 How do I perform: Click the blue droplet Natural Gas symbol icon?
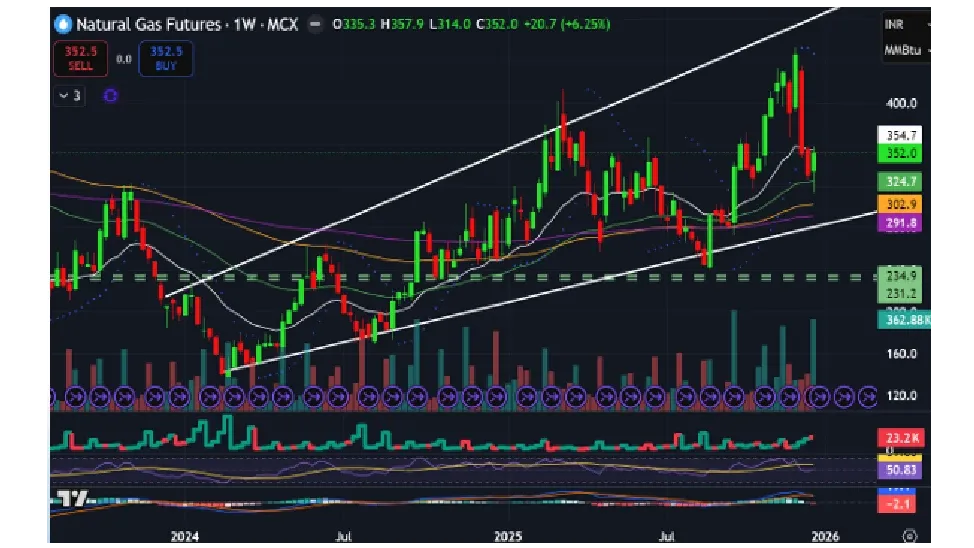coord(63,24)
